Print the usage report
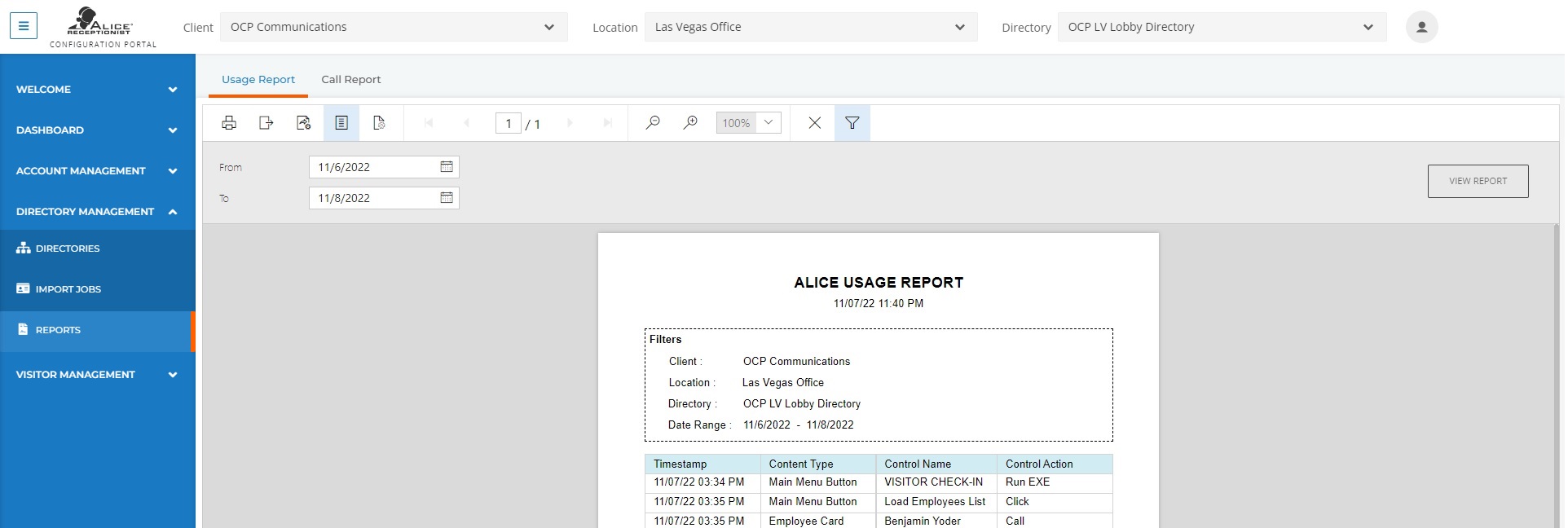The width and height of the screenshot is (1568, 528). (x=229, y=123)
